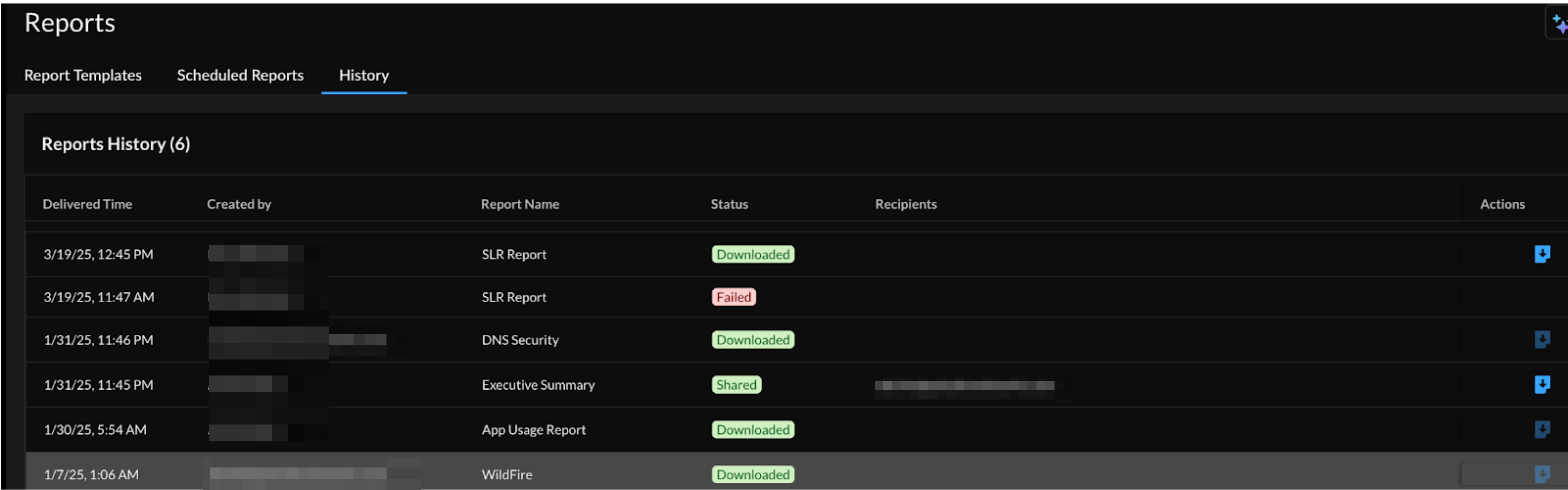Click the Shared status badge
Viewport: 1568px width, 490px height.
pyautogui.click(x=736, y=385)
